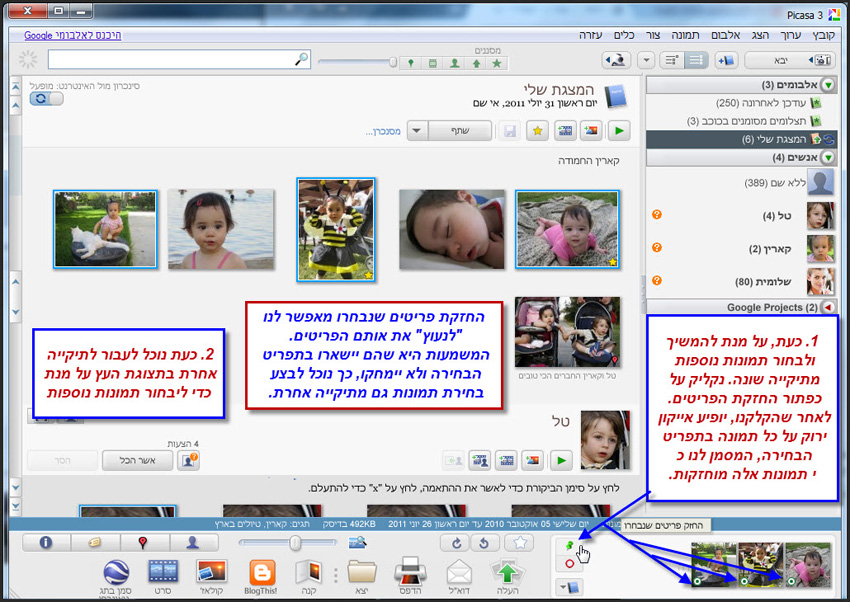Filter to starred photos only
This screenshot has width=850, height=602.
click(497, 63)
